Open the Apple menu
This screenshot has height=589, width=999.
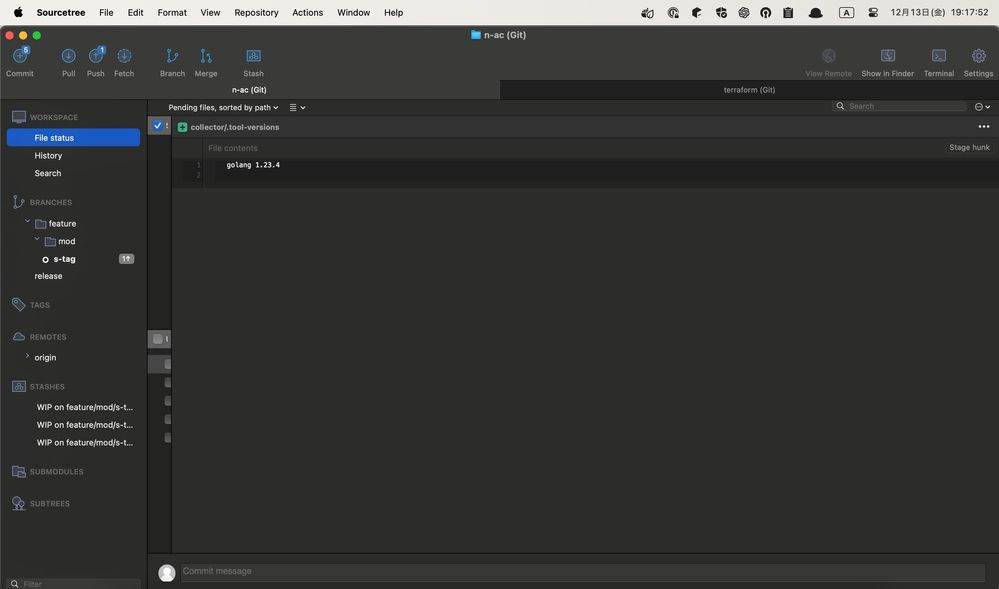pyautogui.click(x=18, y=12)
